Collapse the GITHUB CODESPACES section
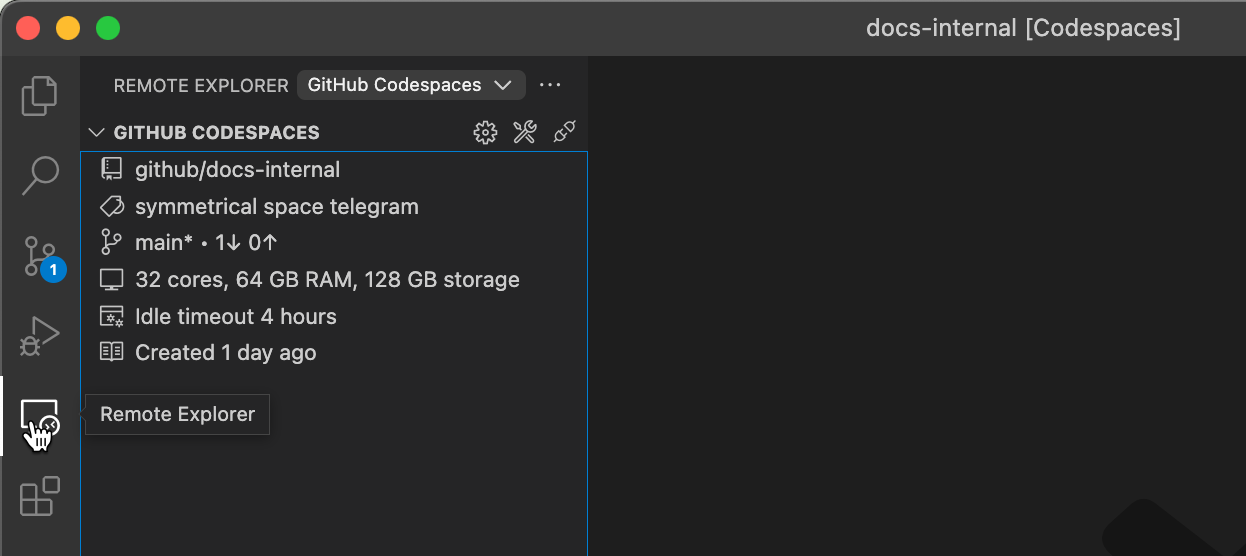 [x=97, y=133]
